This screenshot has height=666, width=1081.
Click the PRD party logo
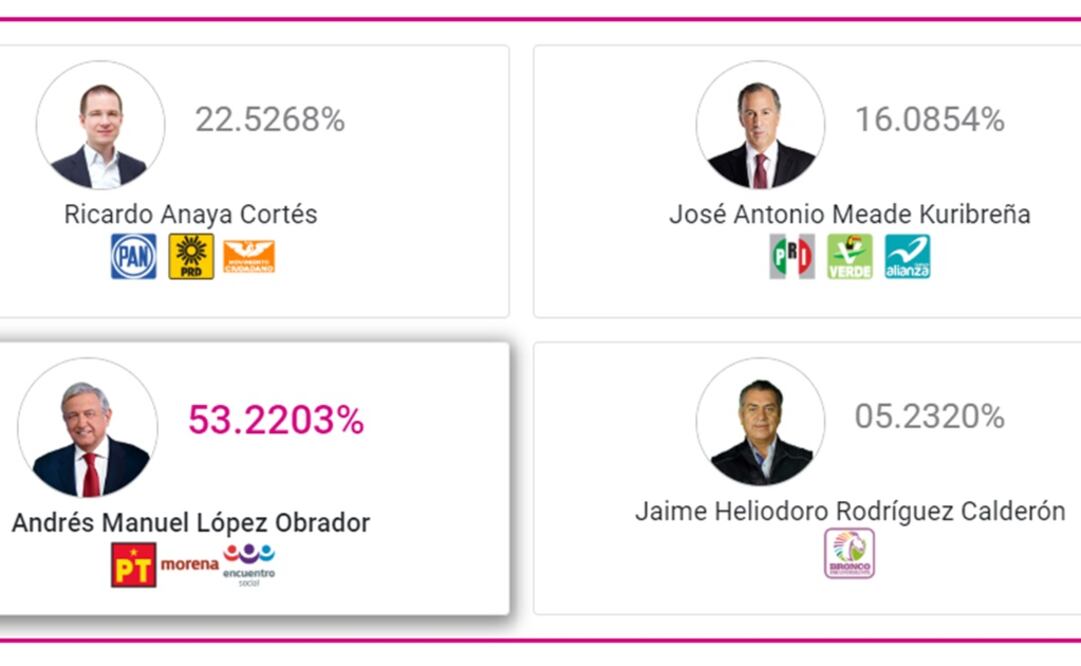tap(191, 257)
